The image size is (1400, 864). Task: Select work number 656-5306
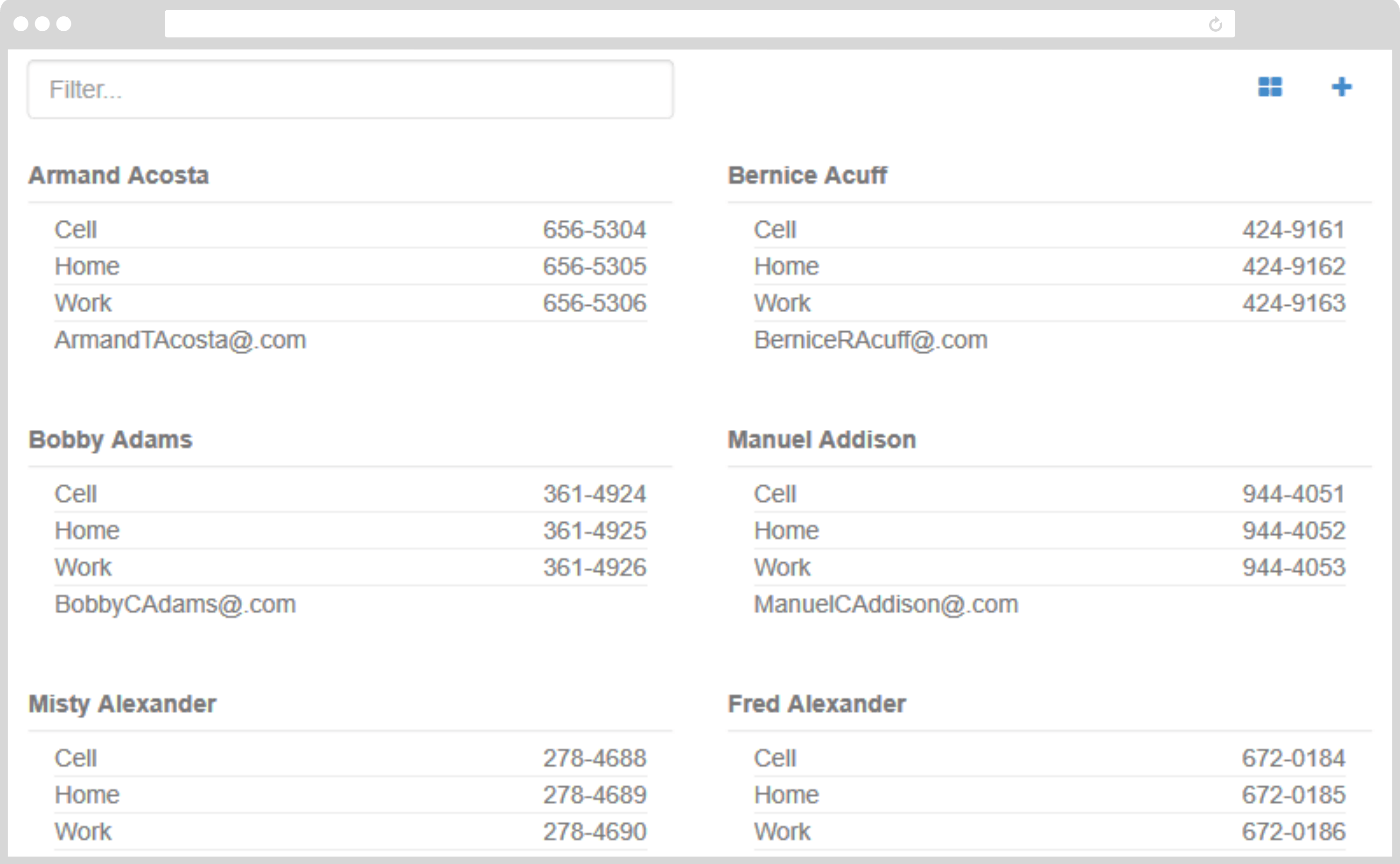[594, 303]
